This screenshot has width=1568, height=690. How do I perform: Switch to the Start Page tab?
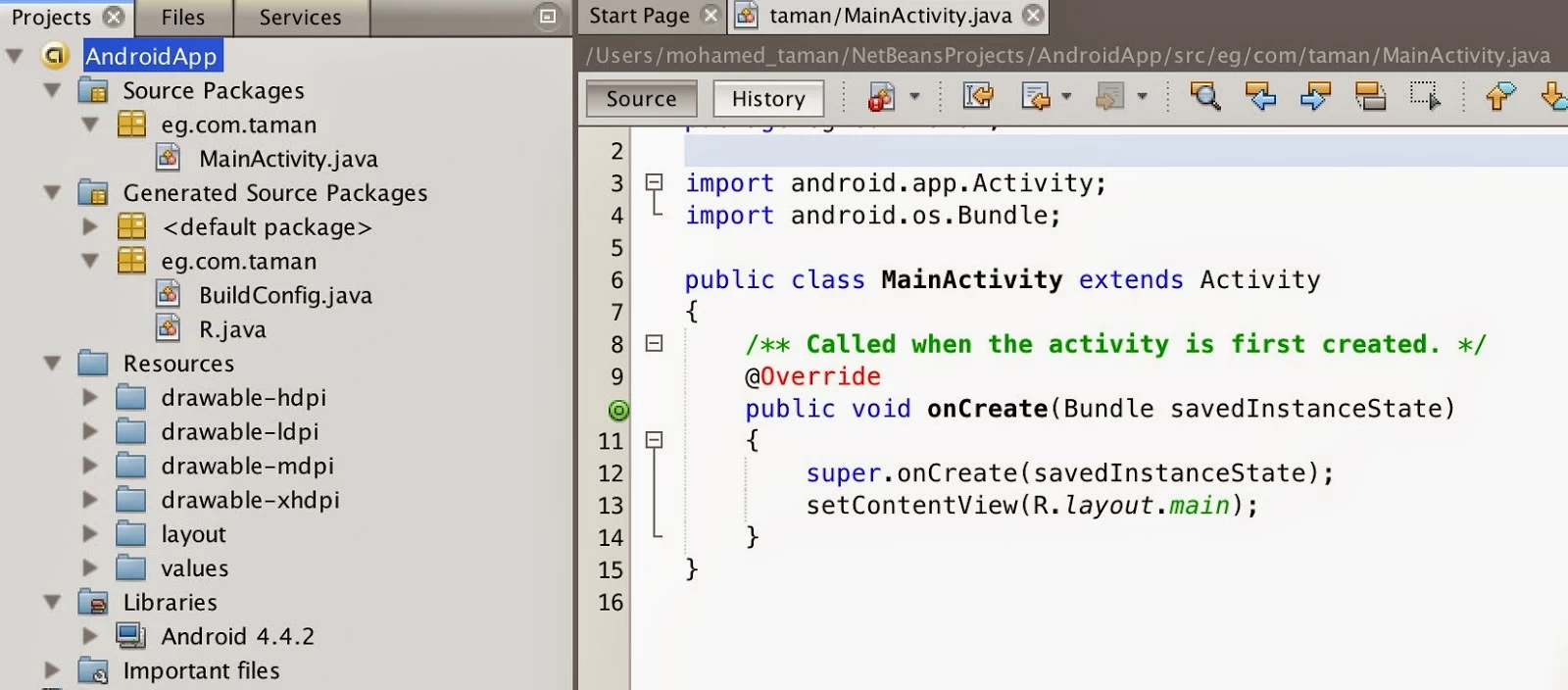click(x=639, y=16)
